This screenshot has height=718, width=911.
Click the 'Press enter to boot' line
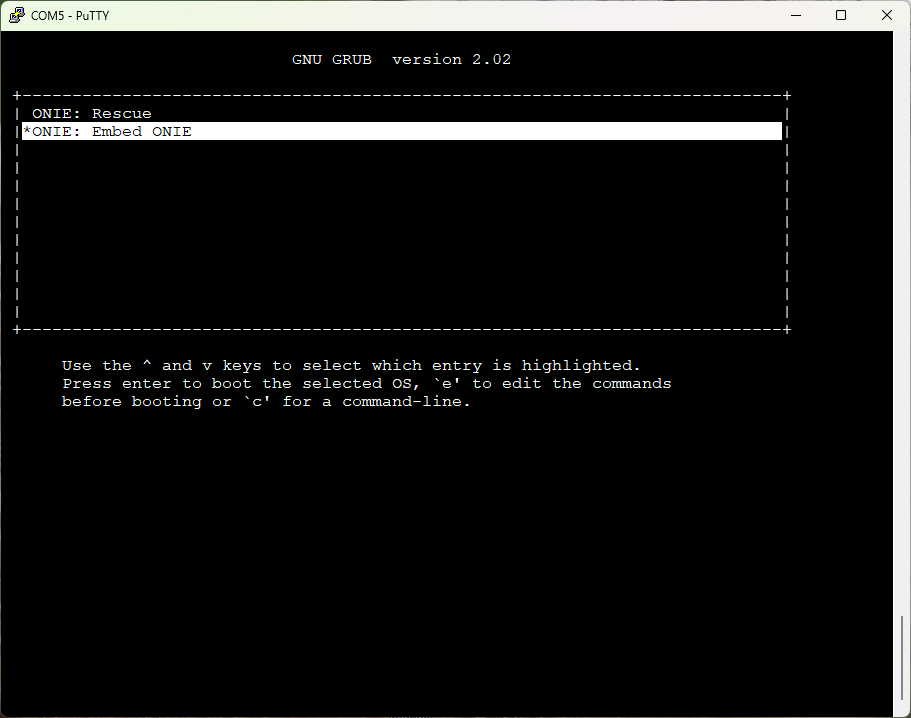(x=367, y=383)
